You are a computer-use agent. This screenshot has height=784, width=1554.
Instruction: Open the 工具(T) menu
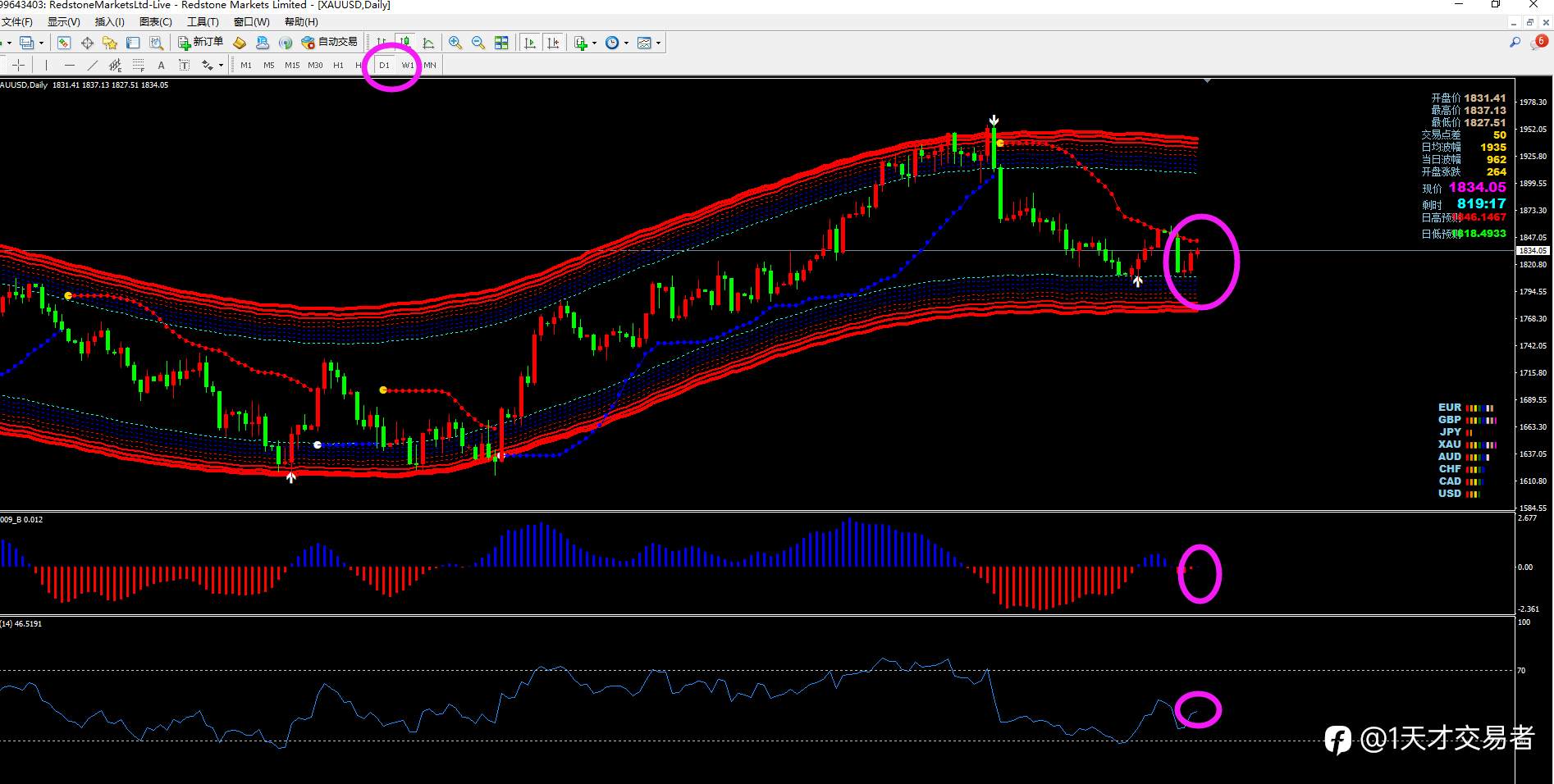point(203,22)
